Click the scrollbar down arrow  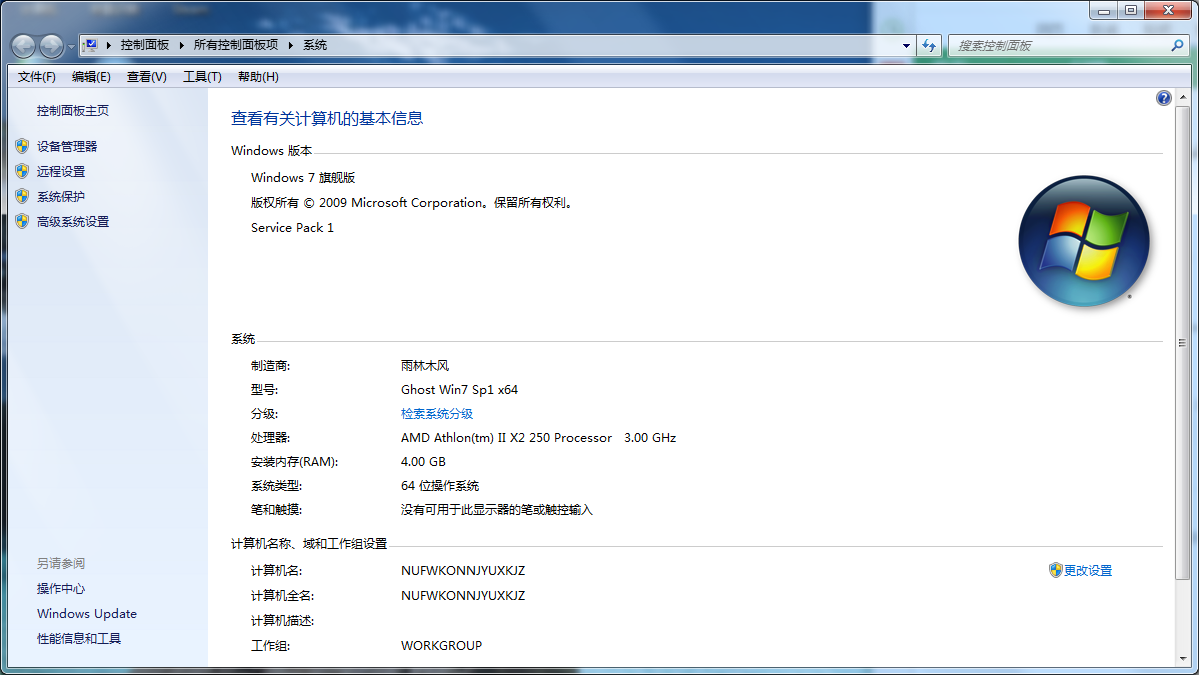click(x=1183, y=658)
